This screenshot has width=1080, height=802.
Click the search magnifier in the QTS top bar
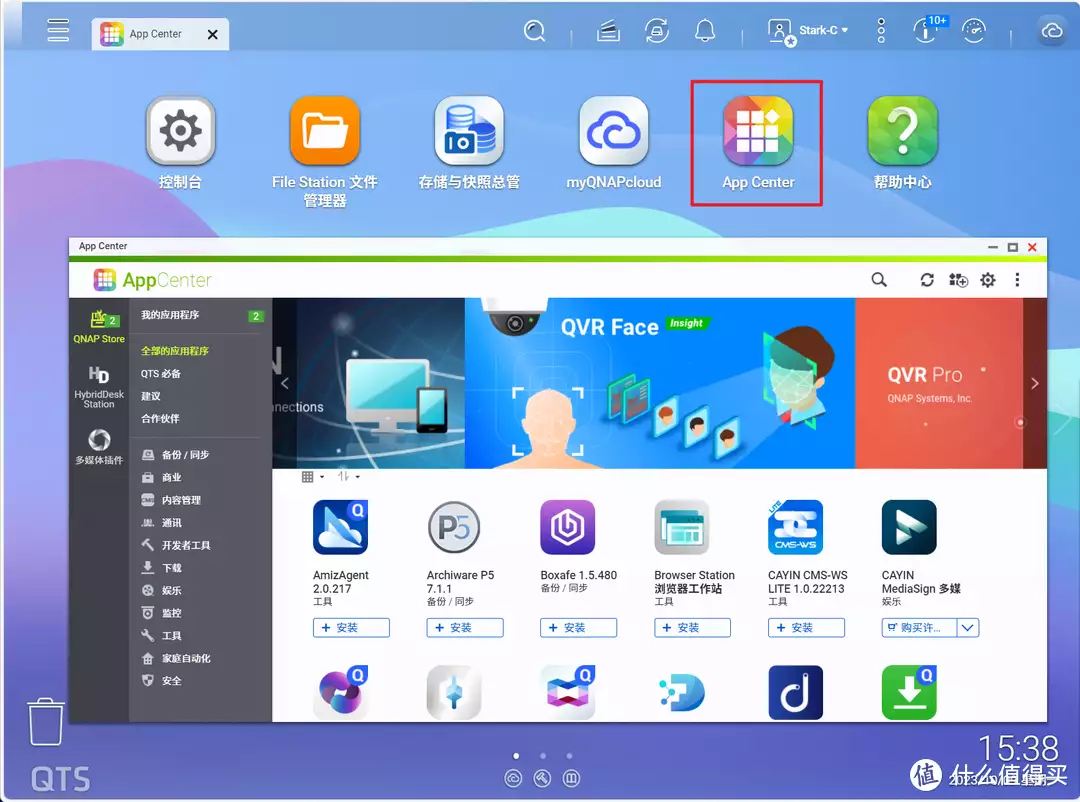[534, 30]
